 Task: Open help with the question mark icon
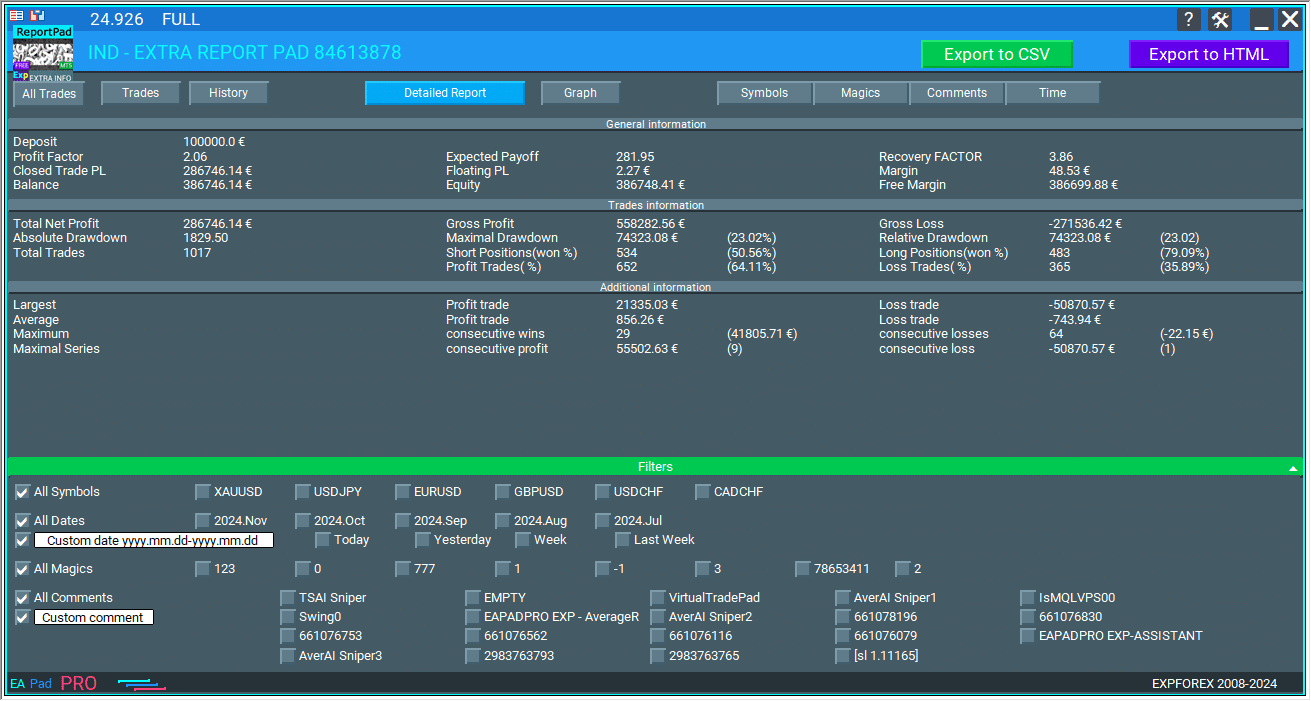point(1189,20)
